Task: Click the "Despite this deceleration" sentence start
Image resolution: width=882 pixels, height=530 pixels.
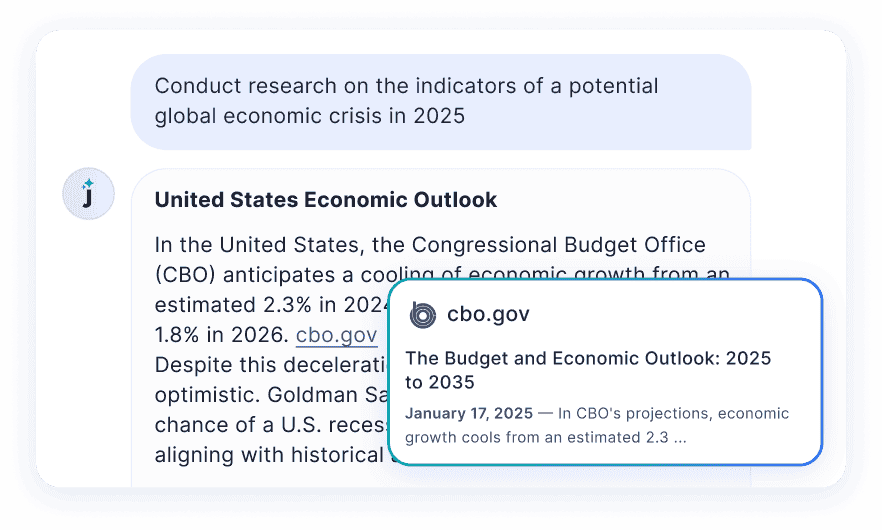Action: (x=271, y=365)
